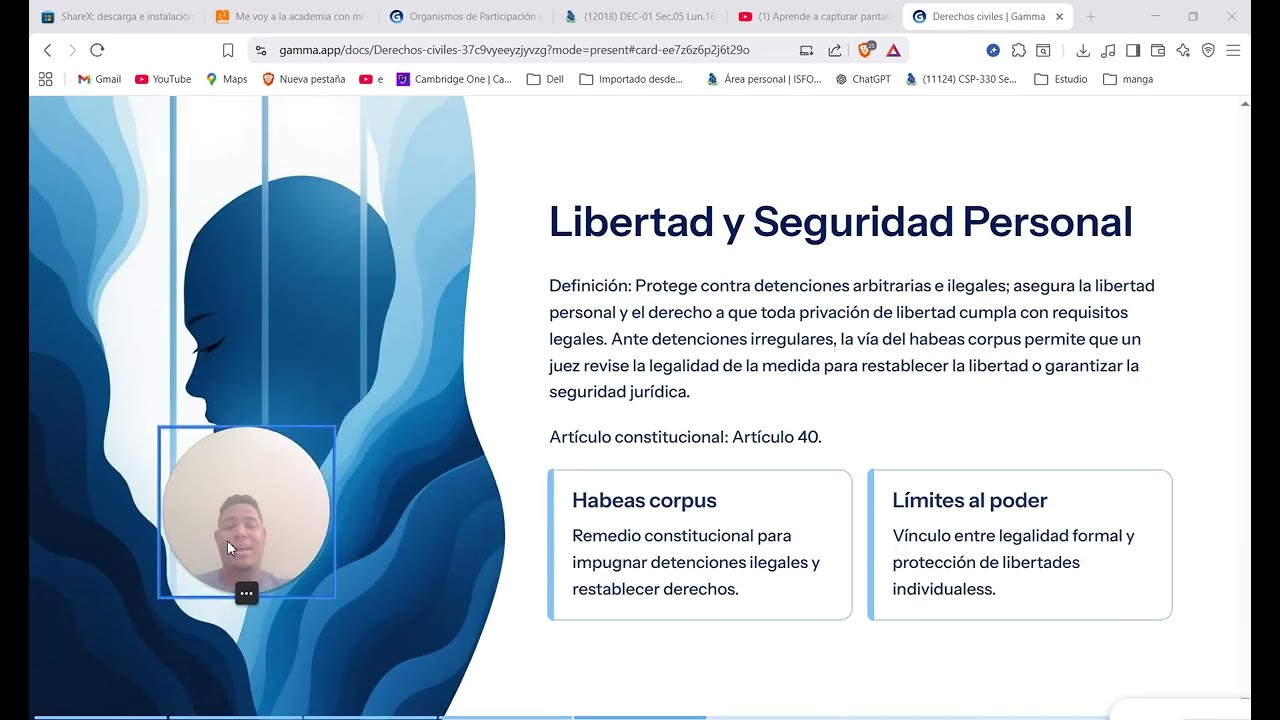Open a new browser tab
Image resolution: width=1280 pixels, height=720 pixels.
click(x=1091, y=17)
